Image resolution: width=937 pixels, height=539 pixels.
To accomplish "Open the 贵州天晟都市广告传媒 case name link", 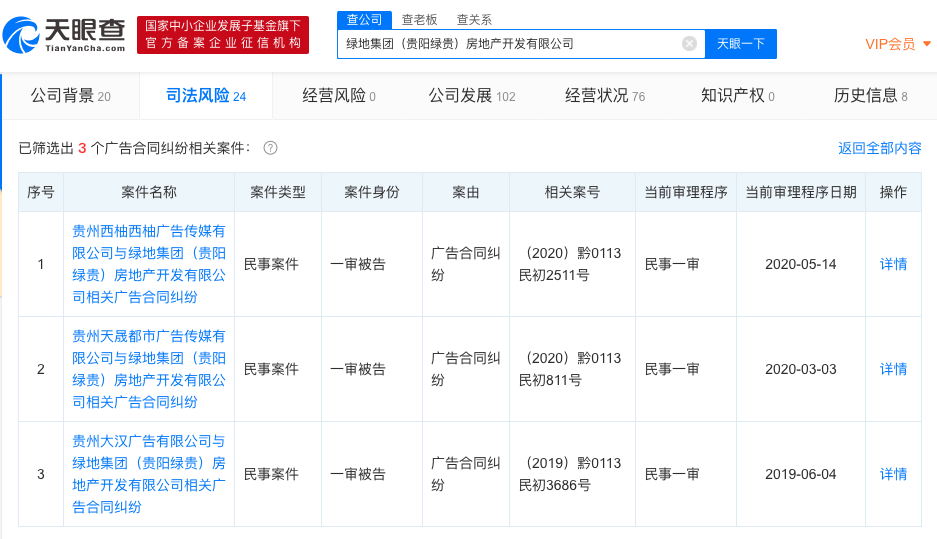I will click(x=149, y=369).
